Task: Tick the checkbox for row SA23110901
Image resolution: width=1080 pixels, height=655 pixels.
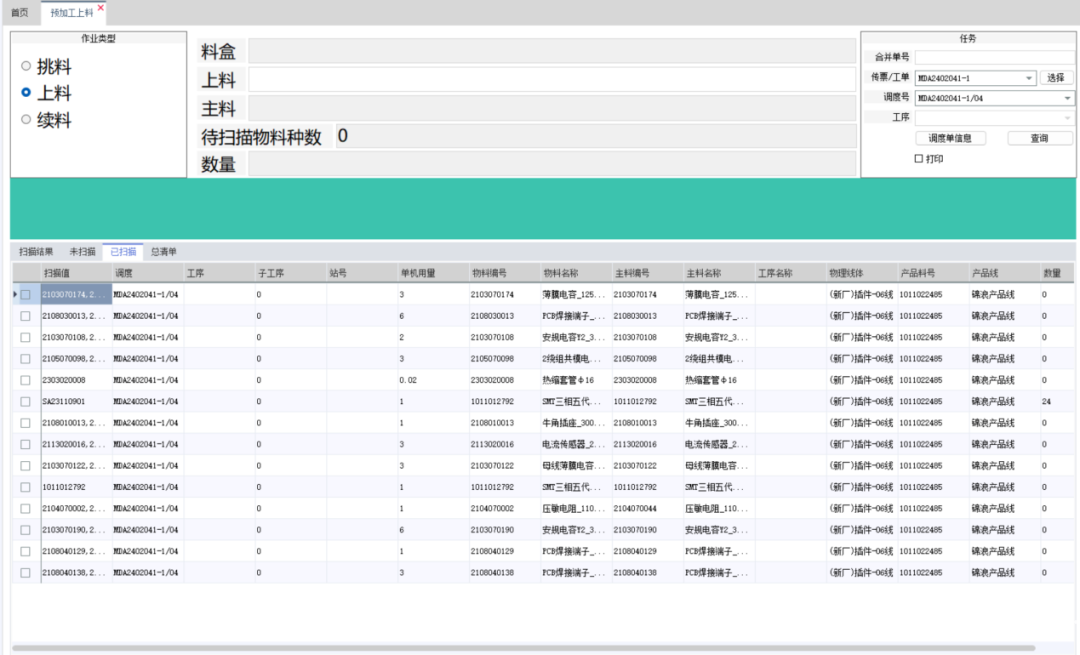Action: [26, 401]
